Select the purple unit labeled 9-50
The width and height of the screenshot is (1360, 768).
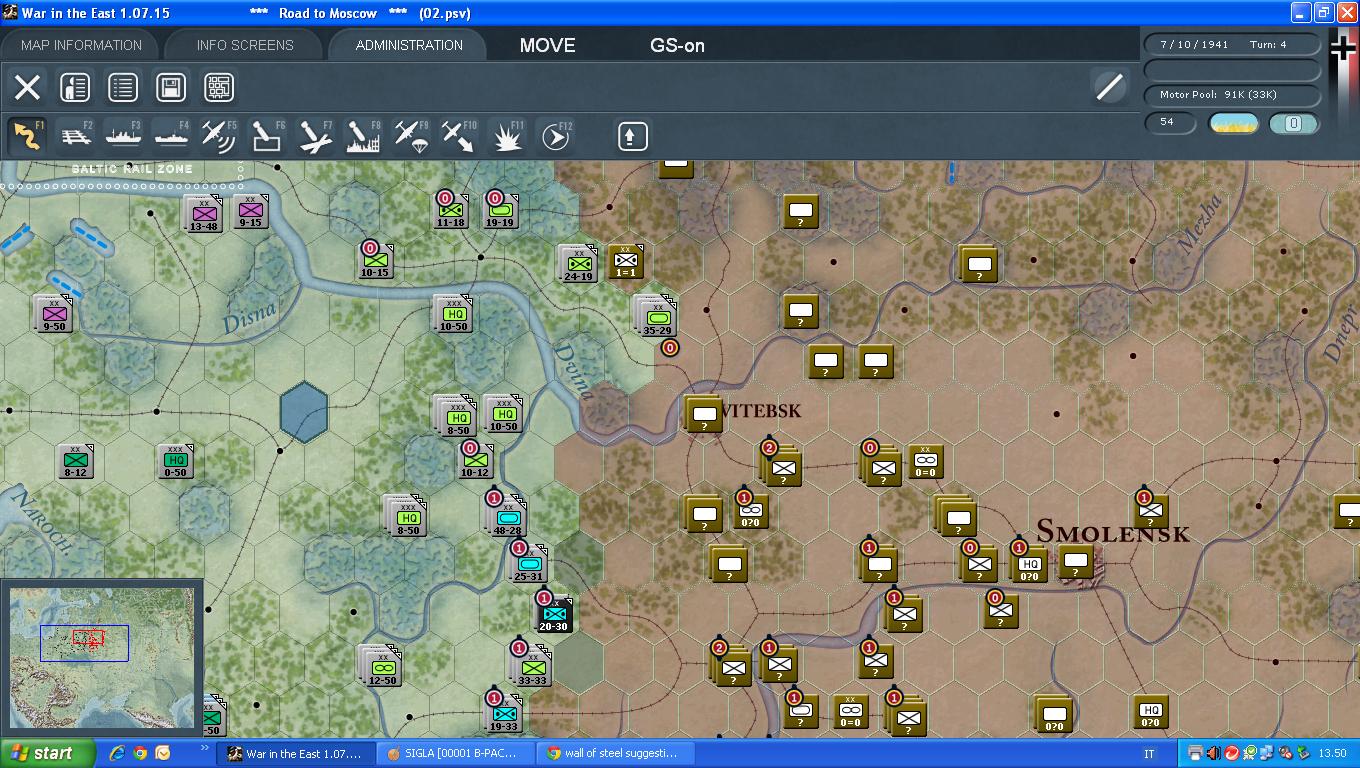pyautogui.click(x=53, y=313)
